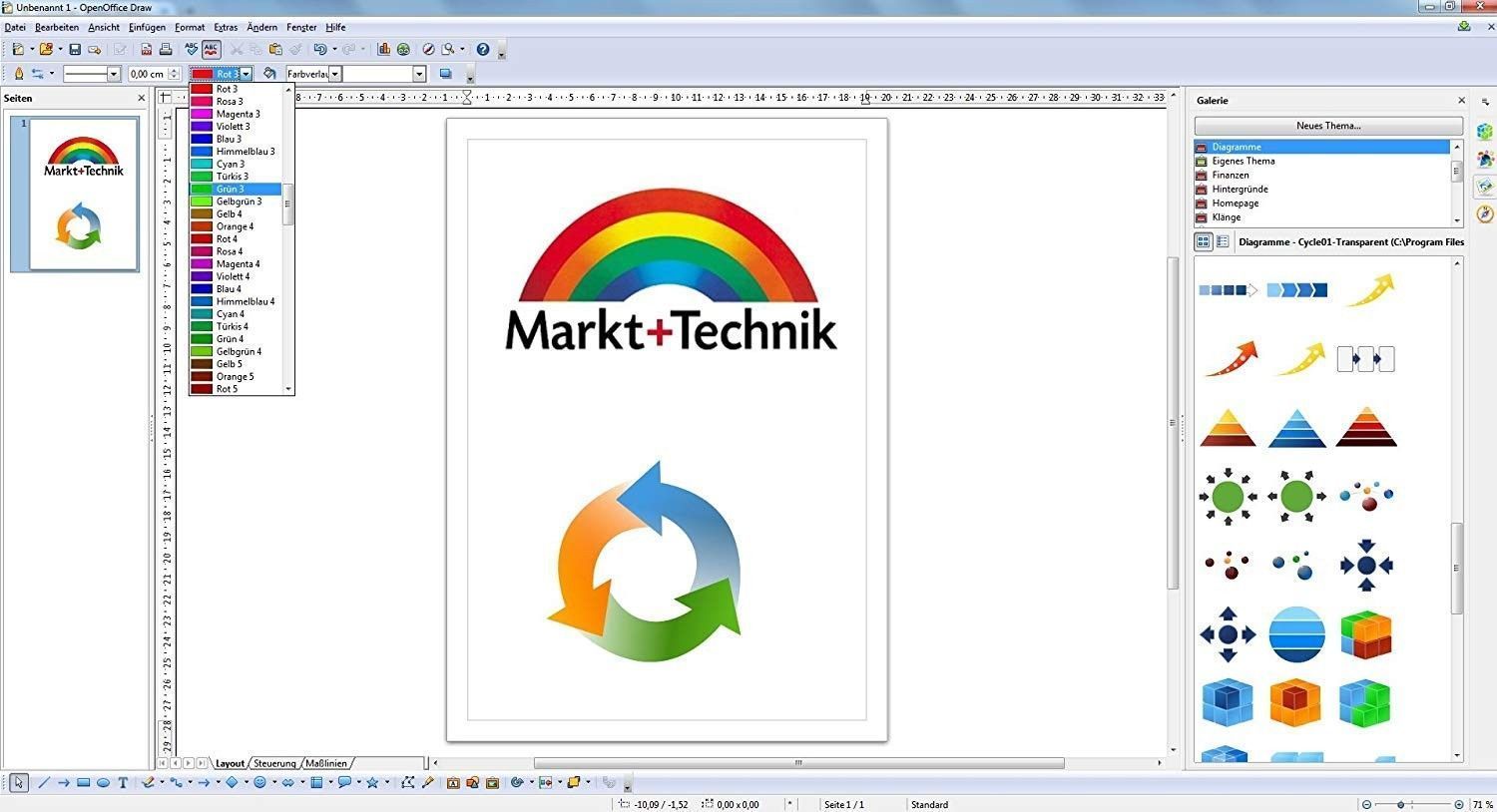Export directly as PDF icon
Screen dimensions: 1497x812
click(147, 49)
